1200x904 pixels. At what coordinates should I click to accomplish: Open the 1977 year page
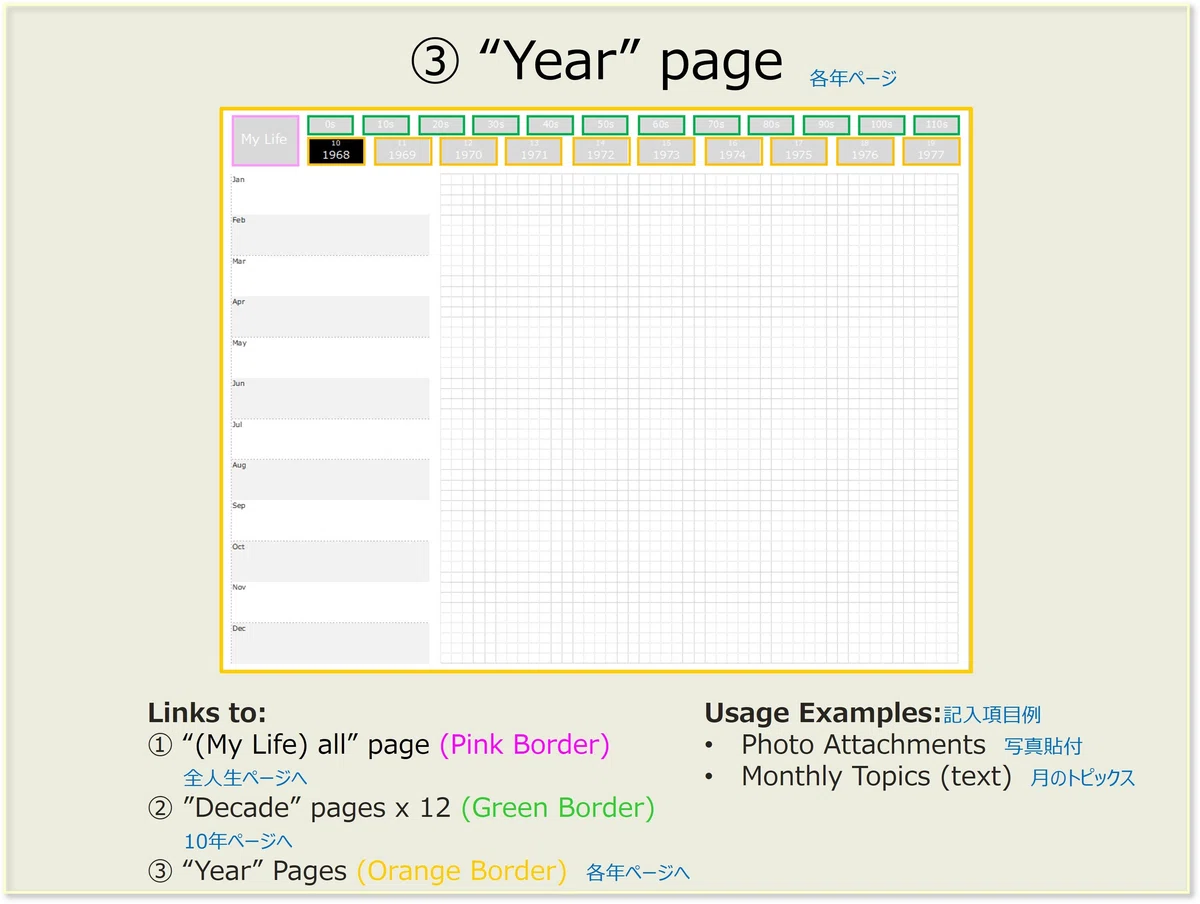point(931,151)
